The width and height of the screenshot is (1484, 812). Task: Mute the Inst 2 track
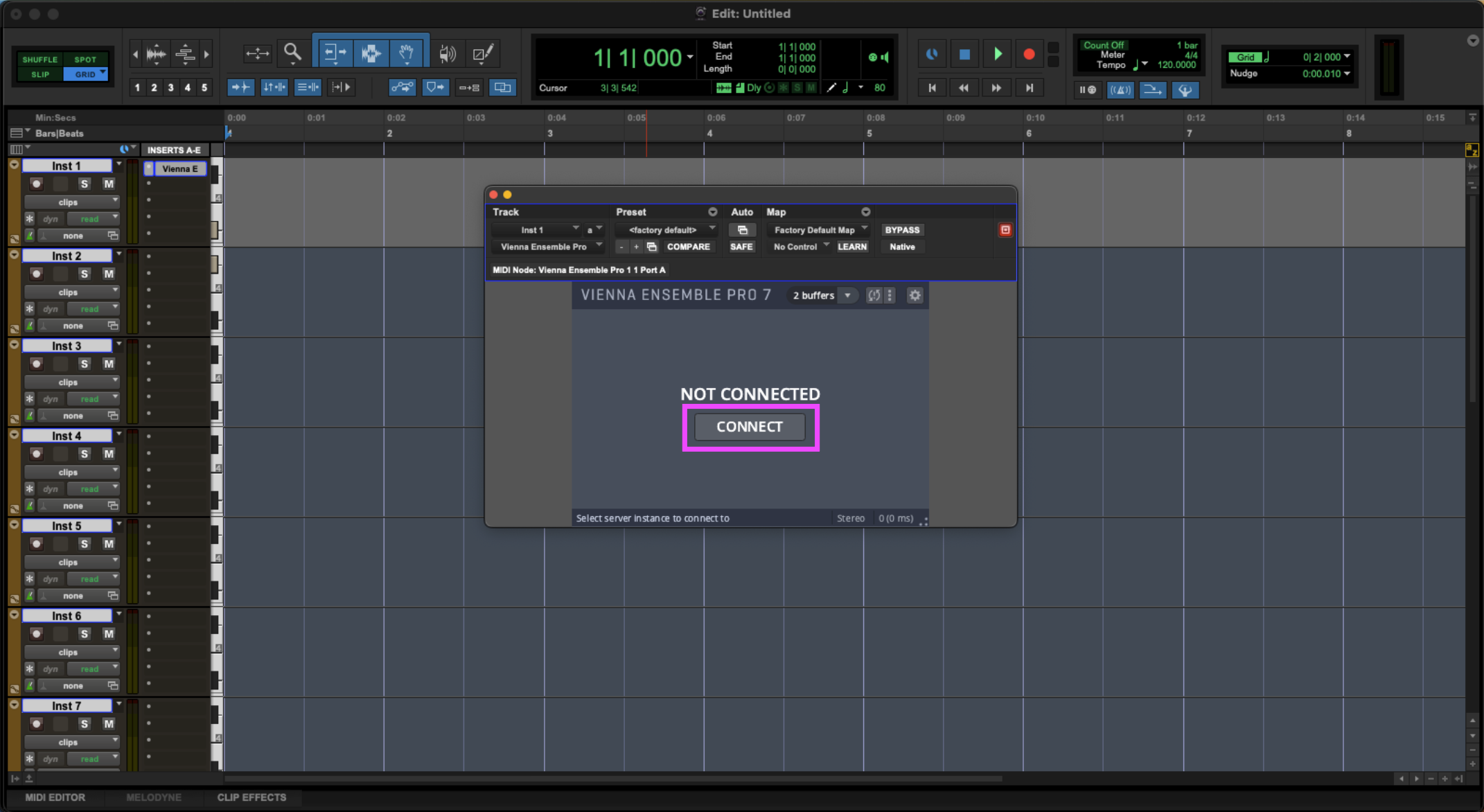click(x=109, y=274)
